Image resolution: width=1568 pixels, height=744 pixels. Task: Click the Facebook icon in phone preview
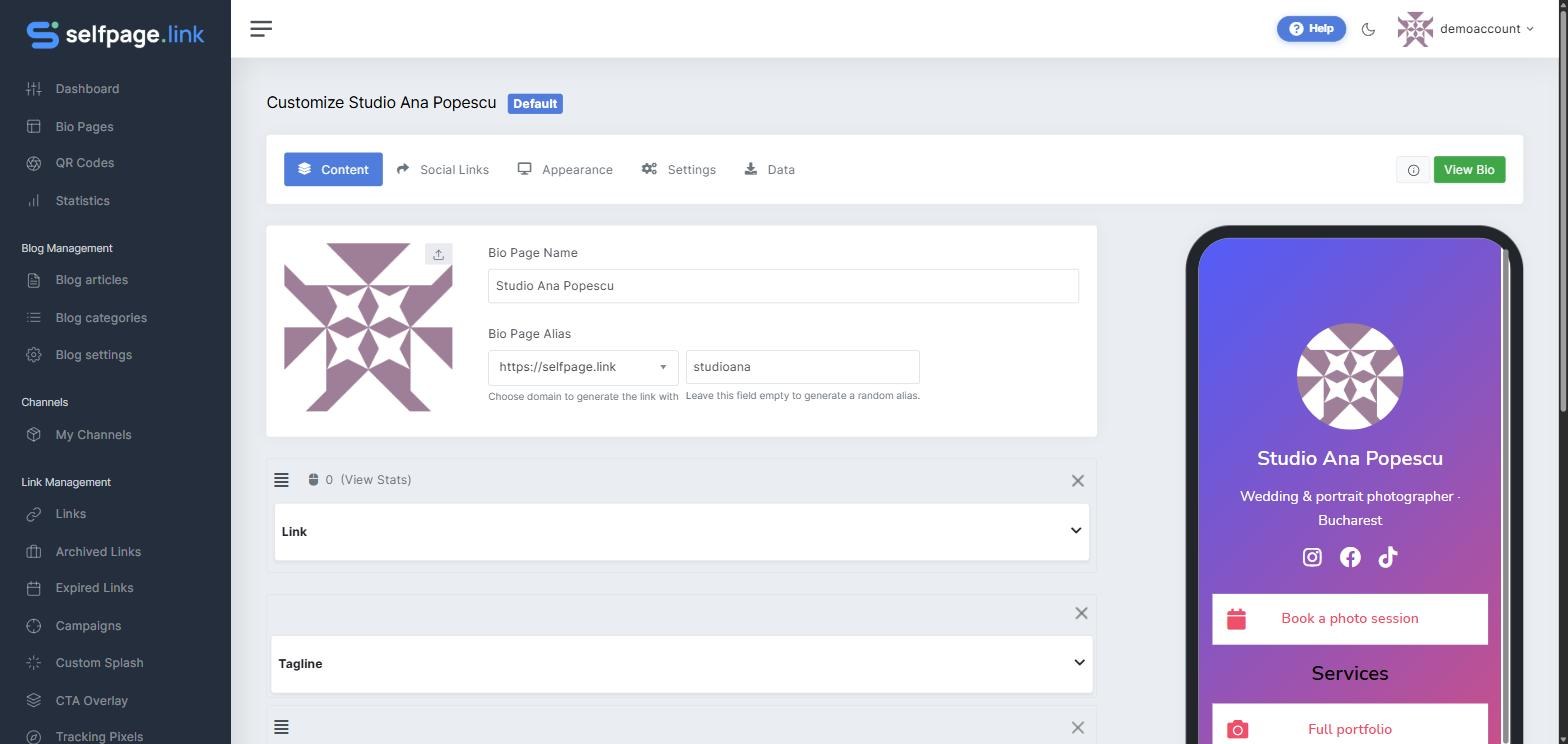(x=1350, y=557)
